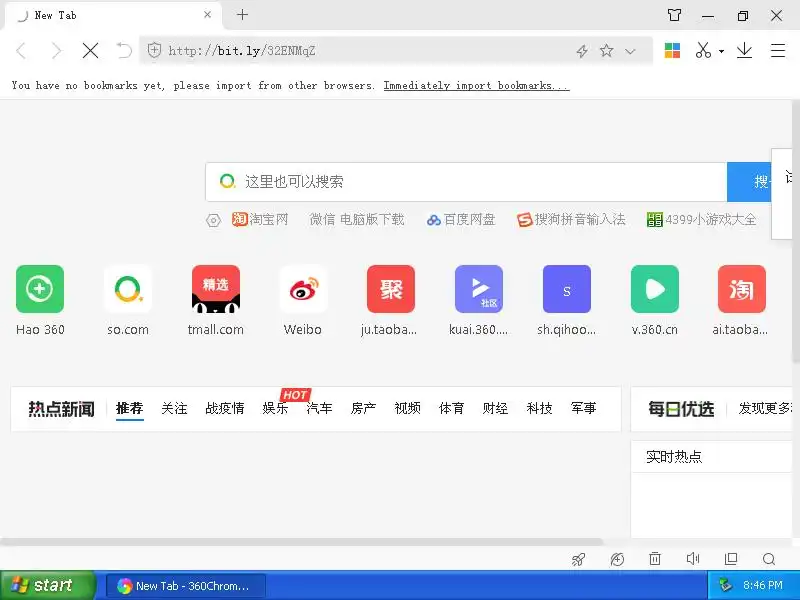Open the downloads manager
This screenshot has height=600, width=800.
click(x=744, y=51)
